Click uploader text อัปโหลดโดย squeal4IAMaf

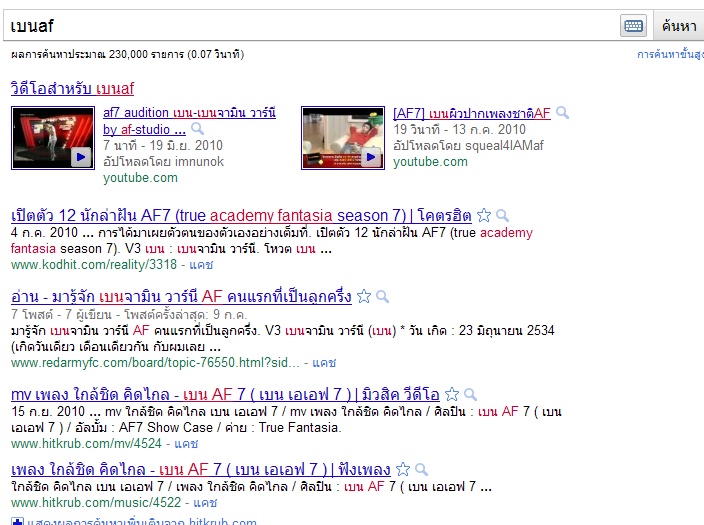click(x=468, y=146)
